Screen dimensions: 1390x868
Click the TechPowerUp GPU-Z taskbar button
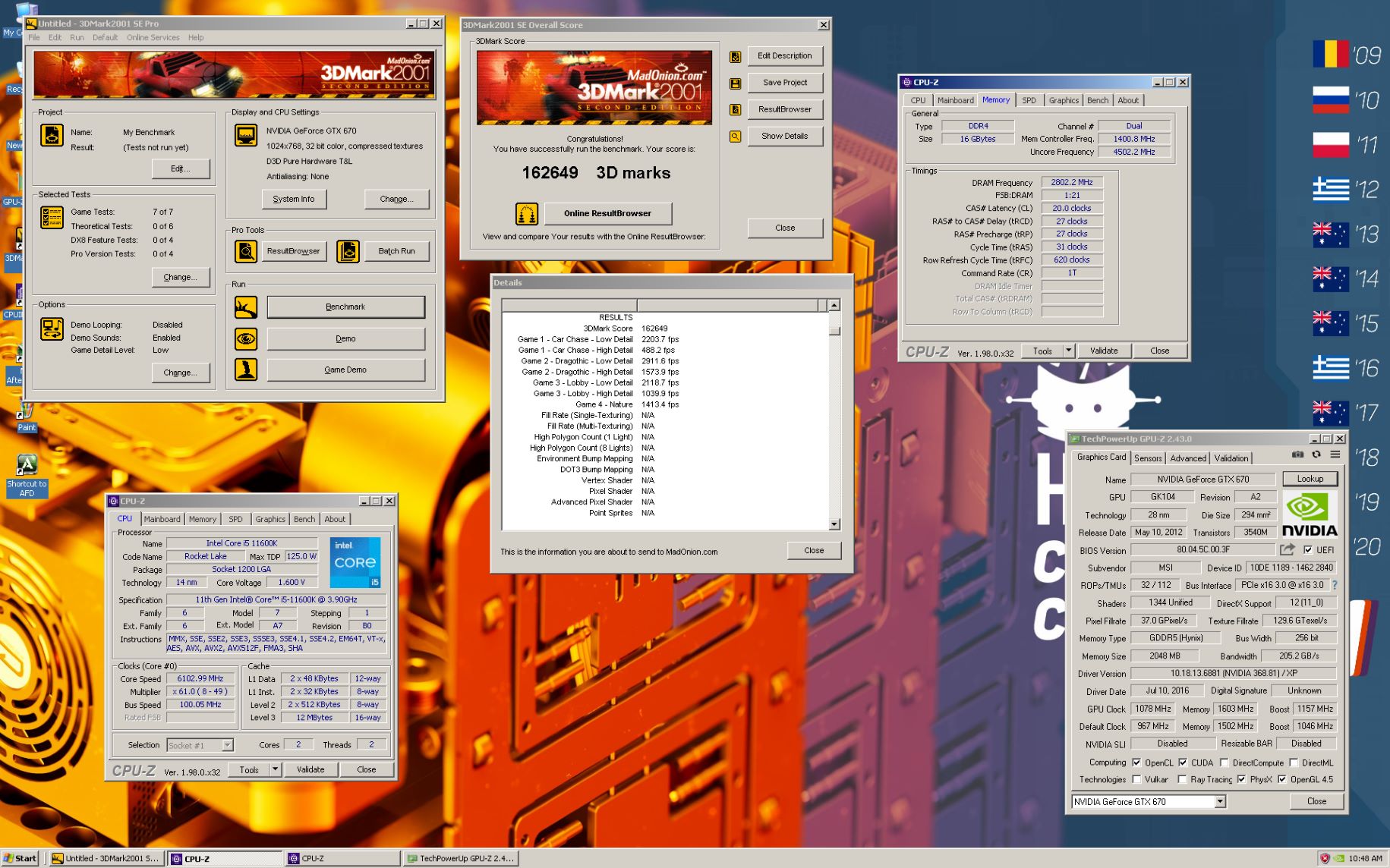point(461,858)
